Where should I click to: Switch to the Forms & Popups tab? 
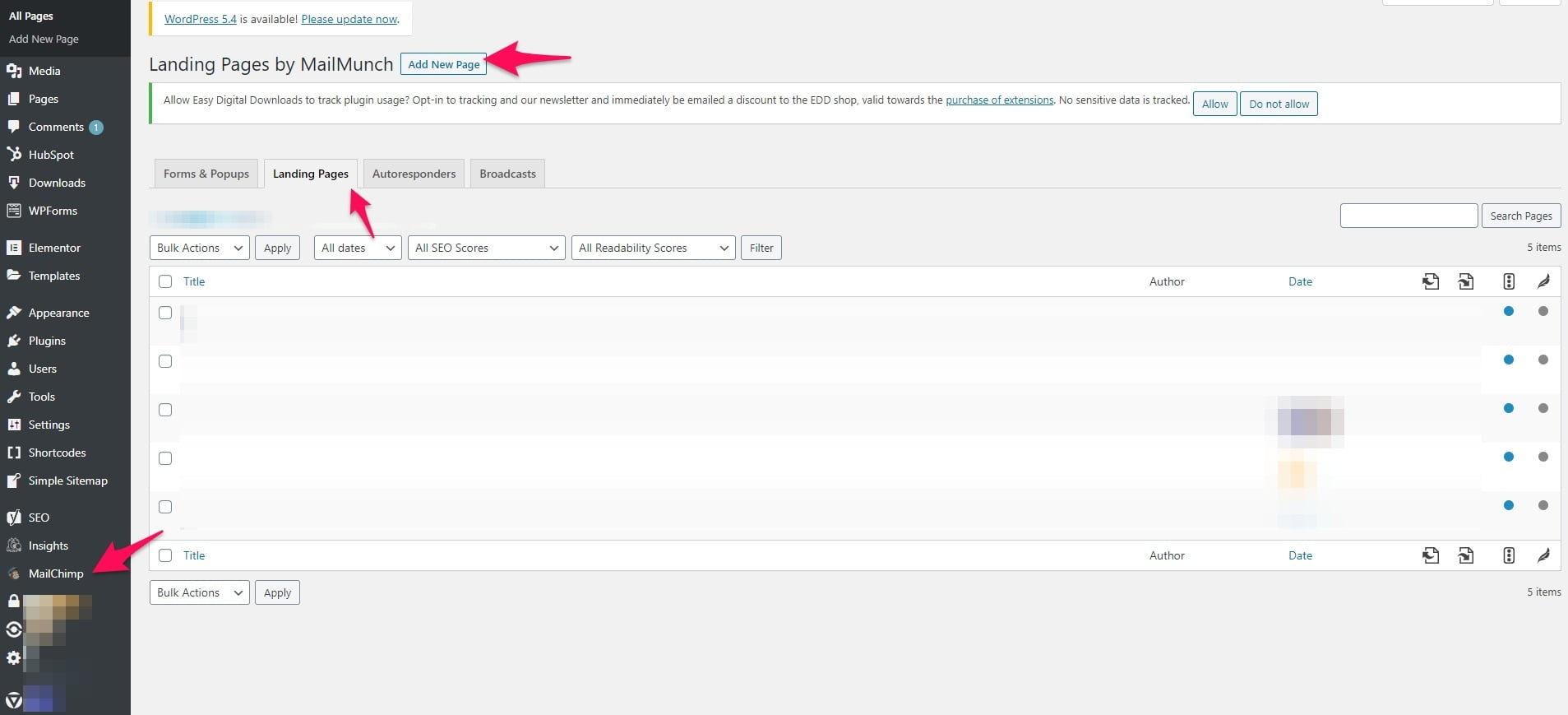[206, 174]
